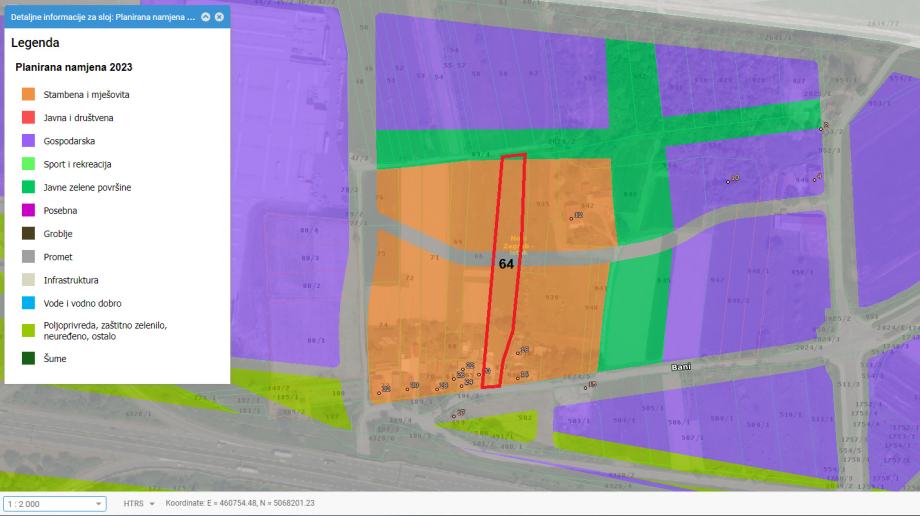Click the 'Legenda' heading
This screenshot has width=920, height=516.
[x=35, y=43]
